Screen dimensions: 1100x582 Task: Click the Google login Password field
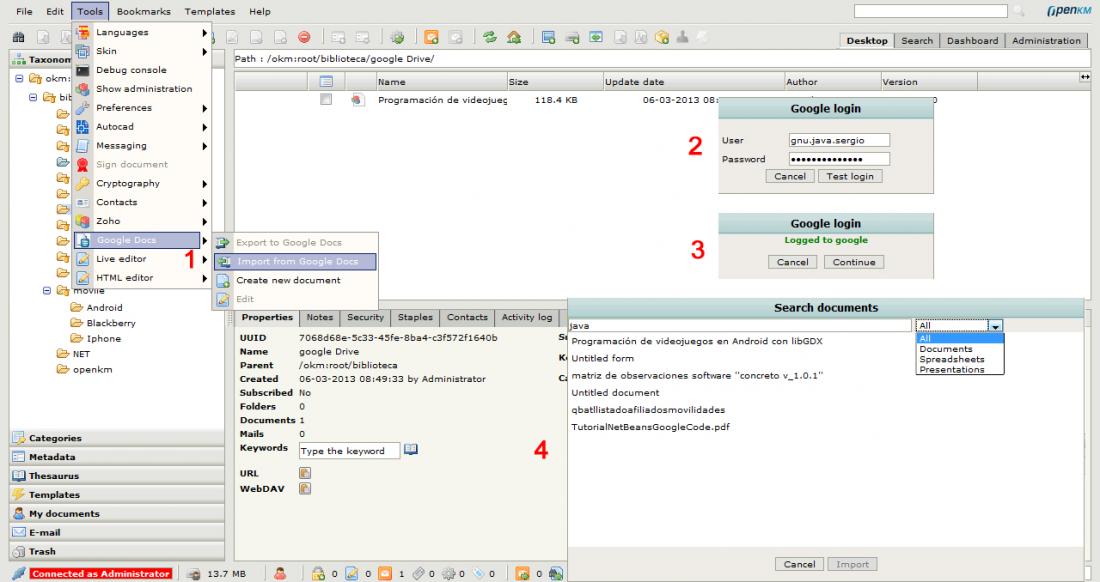pyautogui.click(x=839, y=159)
